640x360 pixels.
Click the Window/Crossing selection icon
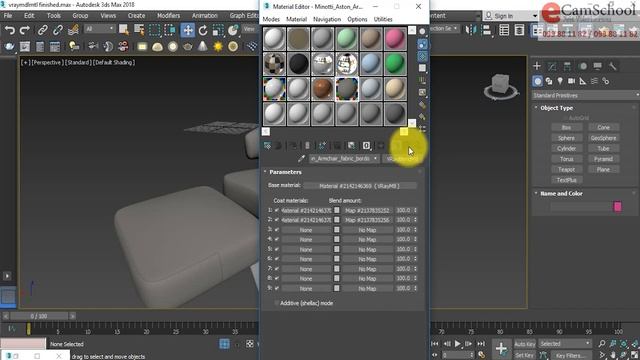[170, 30]
